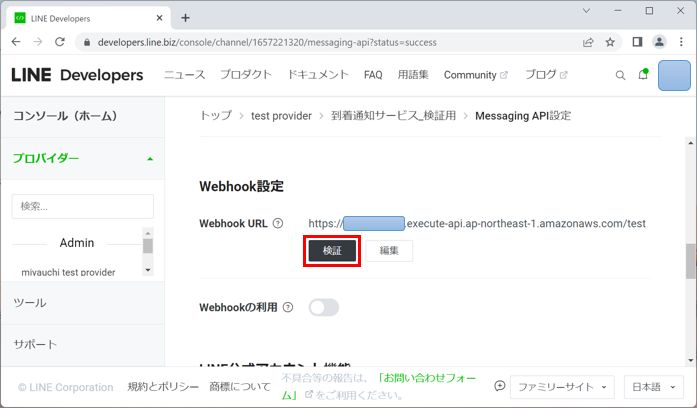Screen dimensions: 697x408
Task: Click the Messaging API設定 breadcrumb text
Action: (523, 116)
